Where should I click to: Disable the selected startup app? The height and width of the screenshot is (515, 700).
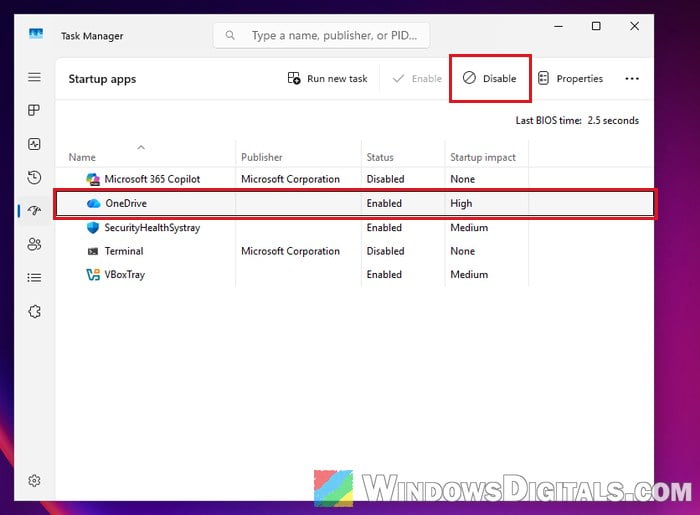[490, 79]
